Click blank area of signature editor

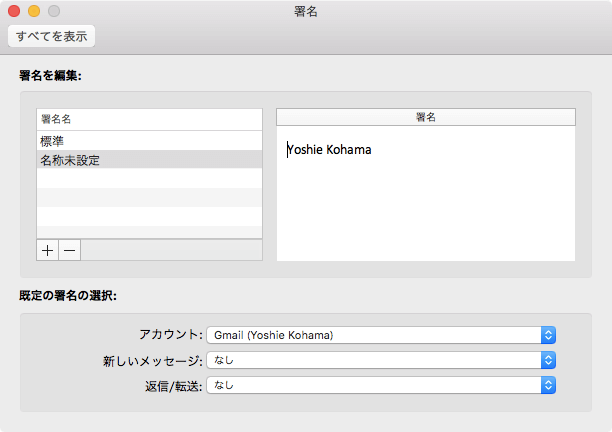[x=425, y=215]
